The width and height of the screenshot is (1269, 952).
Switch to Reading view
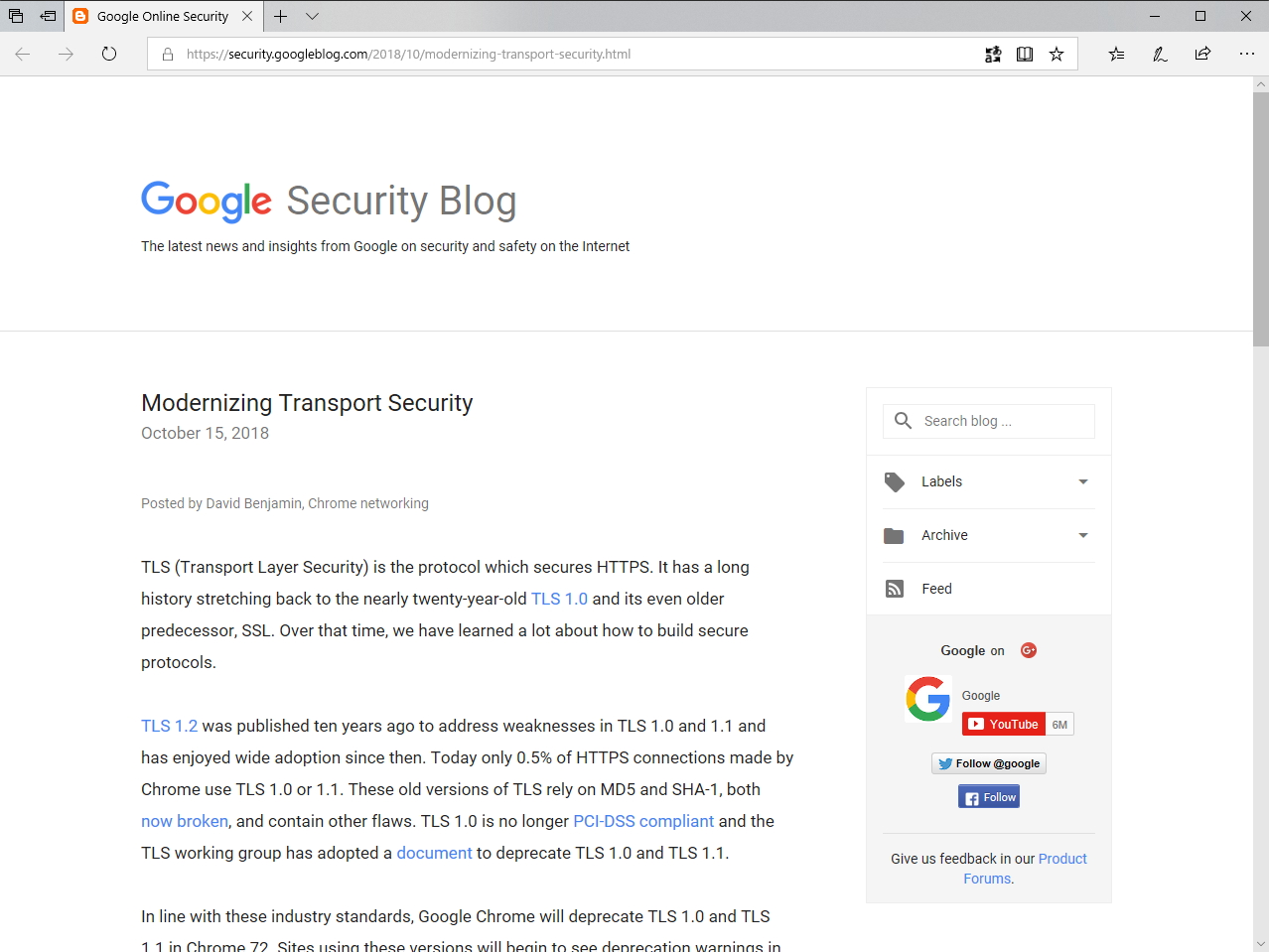pos(1024,54)
